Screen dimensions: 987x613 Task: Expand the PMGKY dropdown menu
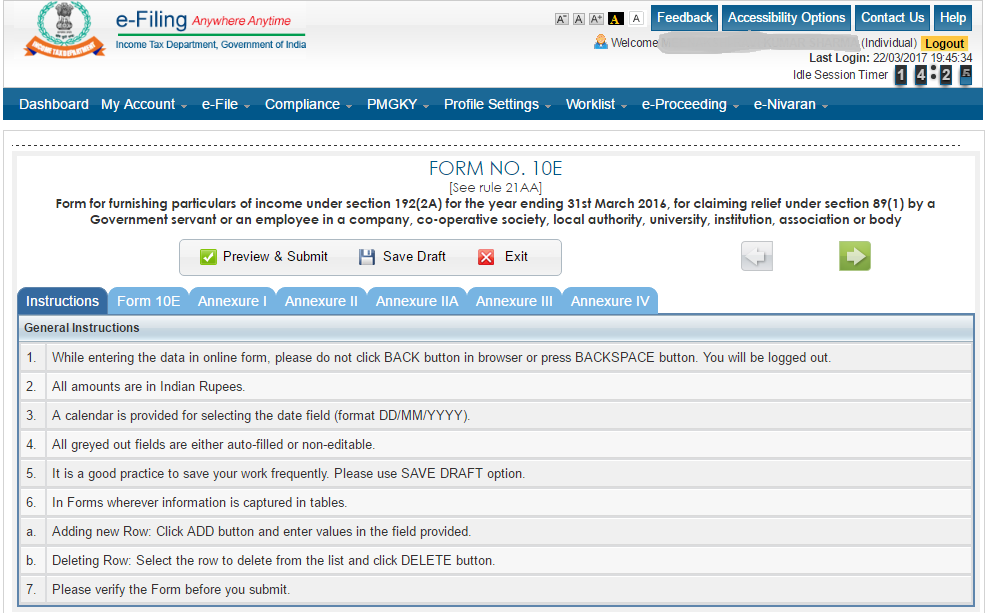[x=398, y=104]
